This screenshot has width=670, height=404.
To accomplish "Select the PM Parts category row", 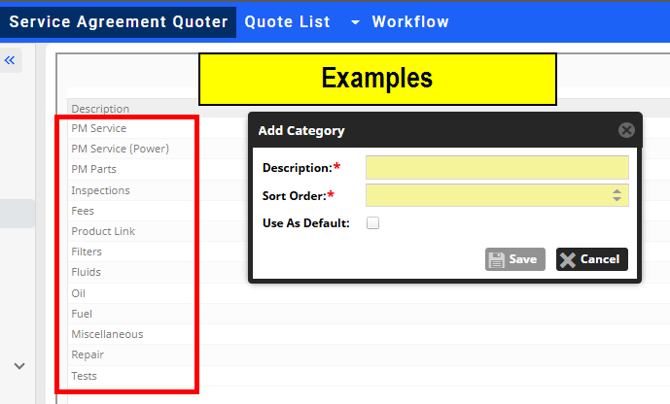I will coord(94,169).
